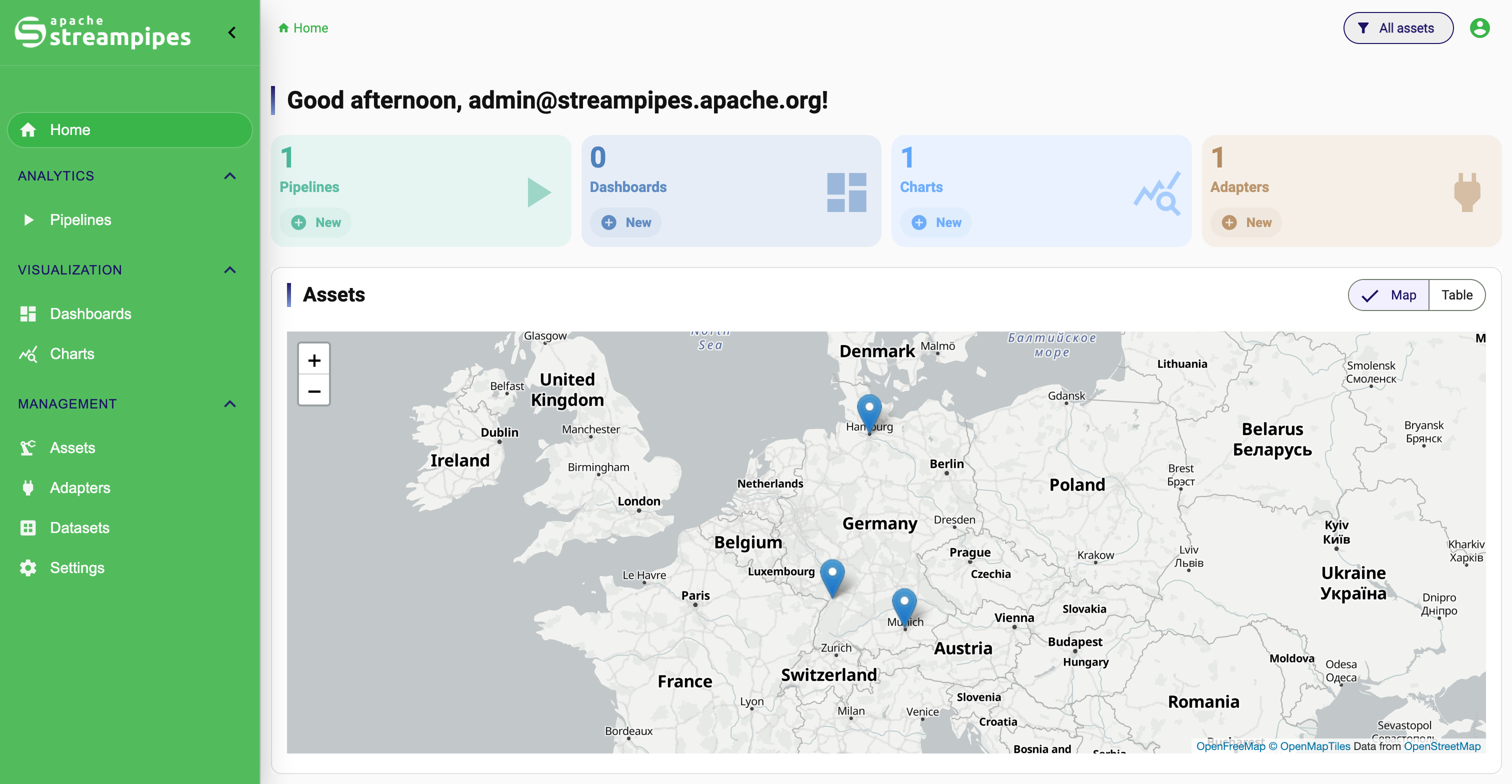
Task: Click the Assets robot-arm sidebar icon
Action: (28, 447)
